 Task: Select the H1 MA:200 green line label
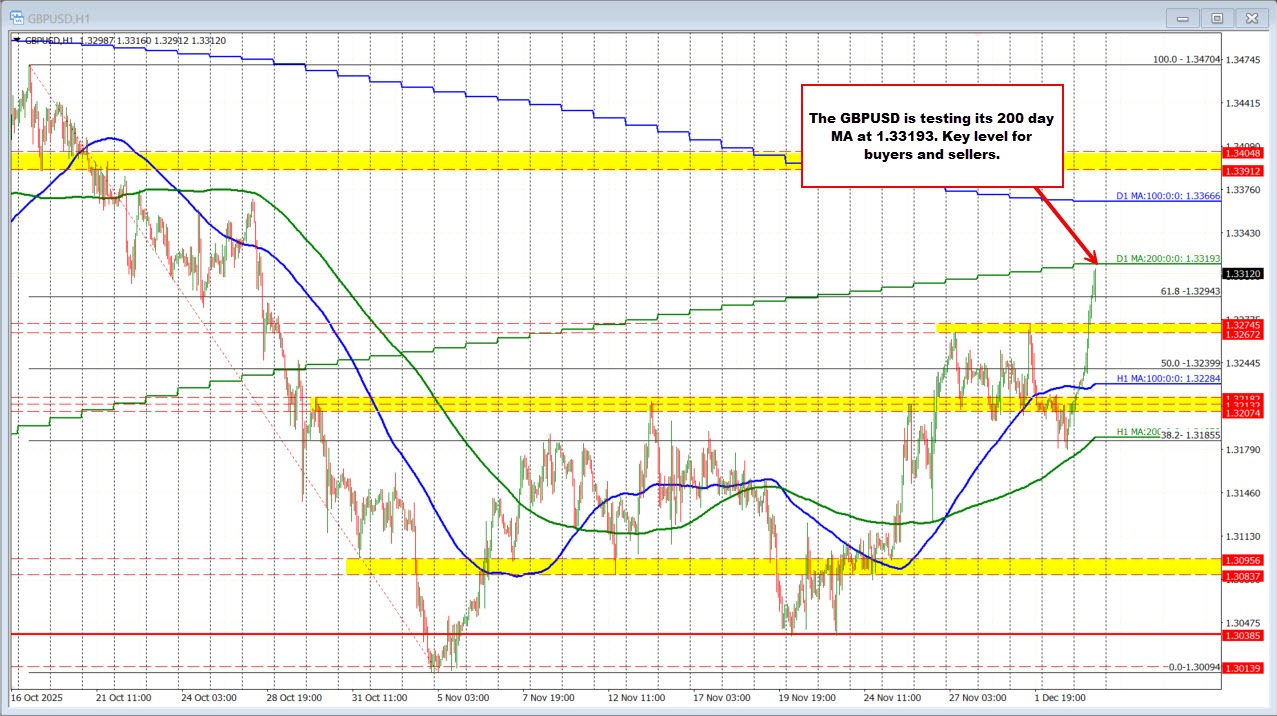coord(1139,432)
